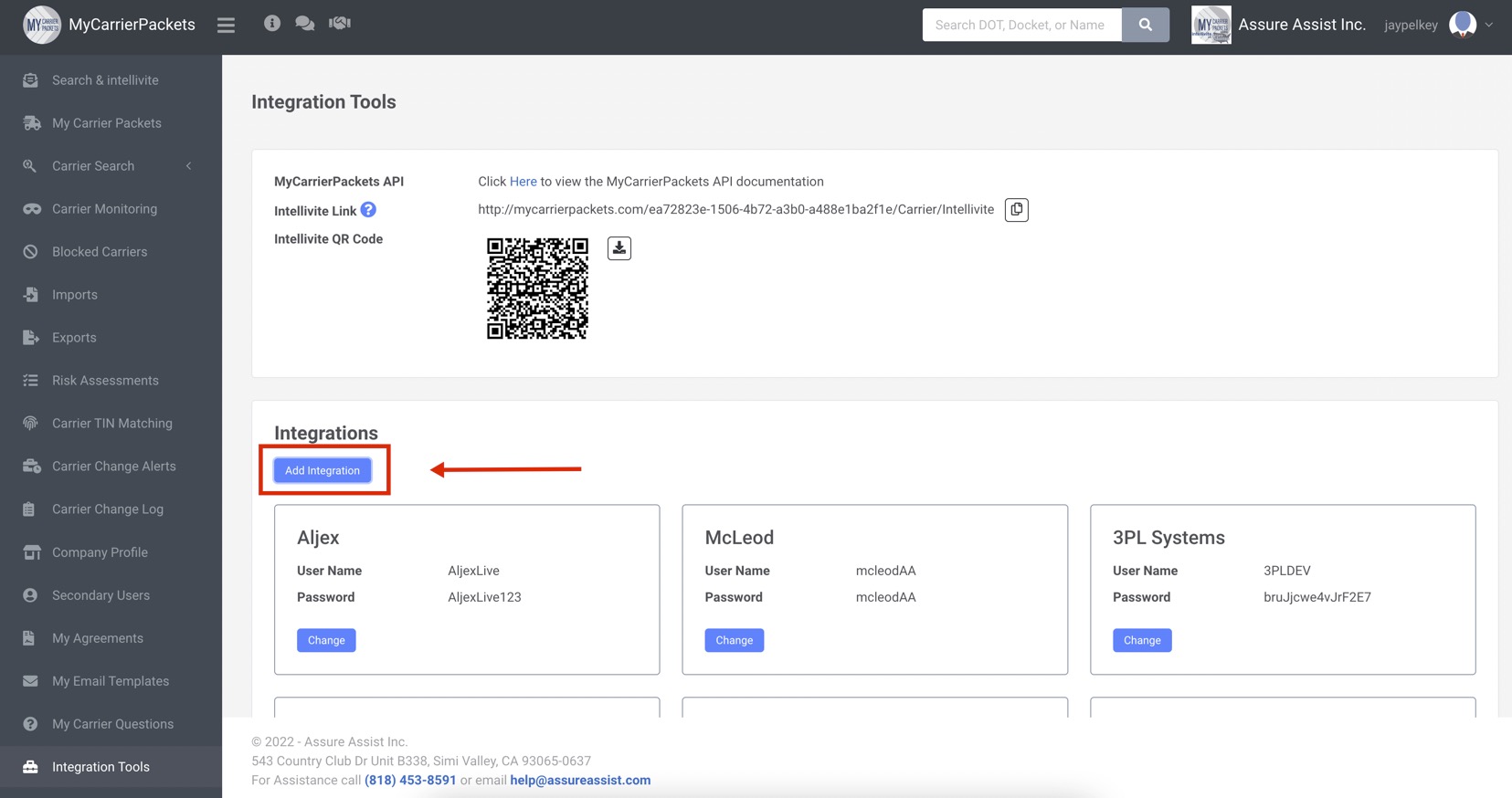Expand the user account dropdown arrow
This screenshot has height=798, width=1512.
click(1489, 25)
